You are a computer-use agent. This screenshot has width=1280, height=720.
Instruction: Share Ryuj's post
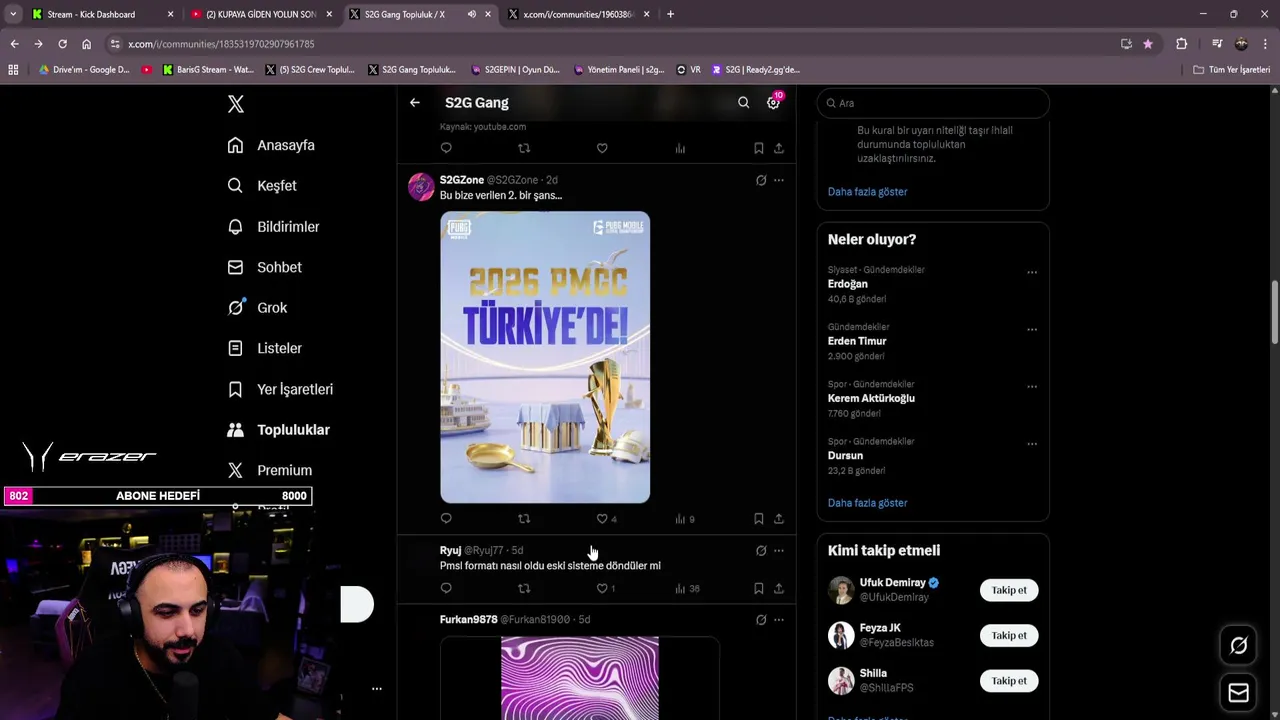point(779,589)
